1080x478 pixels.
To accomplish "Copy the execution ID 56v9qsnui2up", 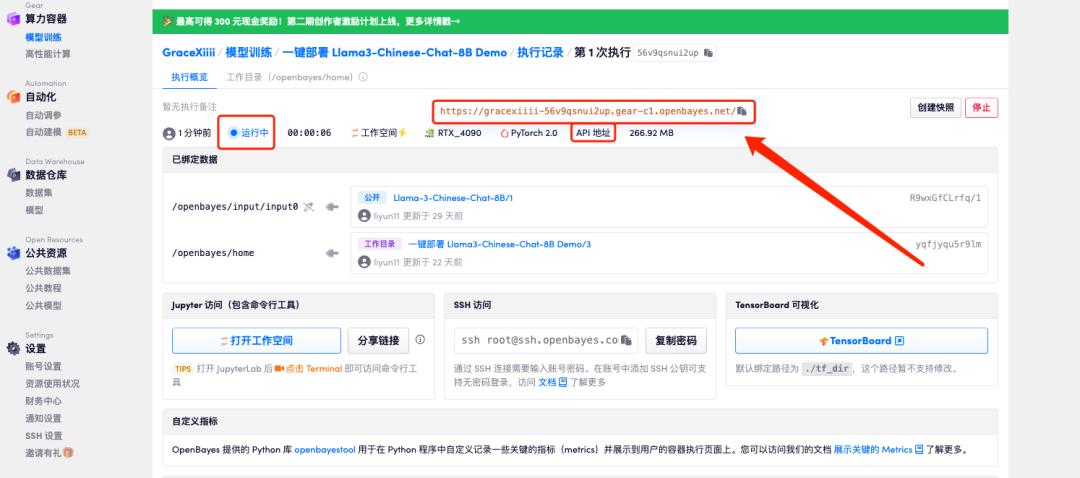I will click(709, 53).
